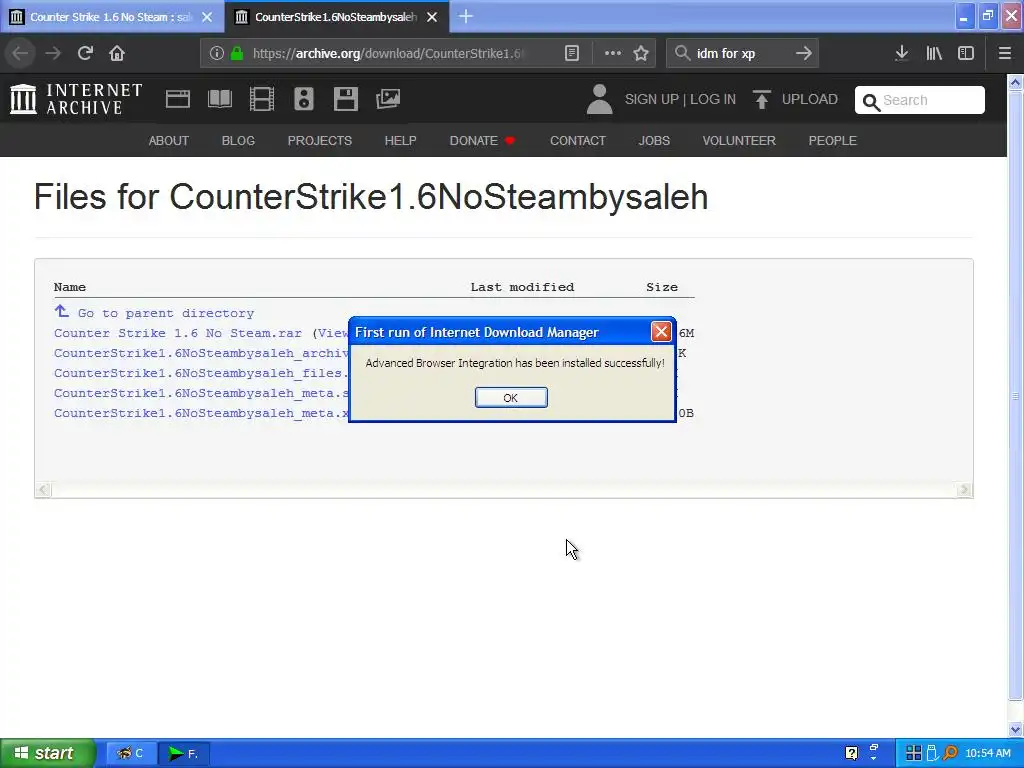Open CounterStrike1.6NoSteambysaleh_archive file link
This screenshot has height=768, width=1024.
[x=201, y=353]
